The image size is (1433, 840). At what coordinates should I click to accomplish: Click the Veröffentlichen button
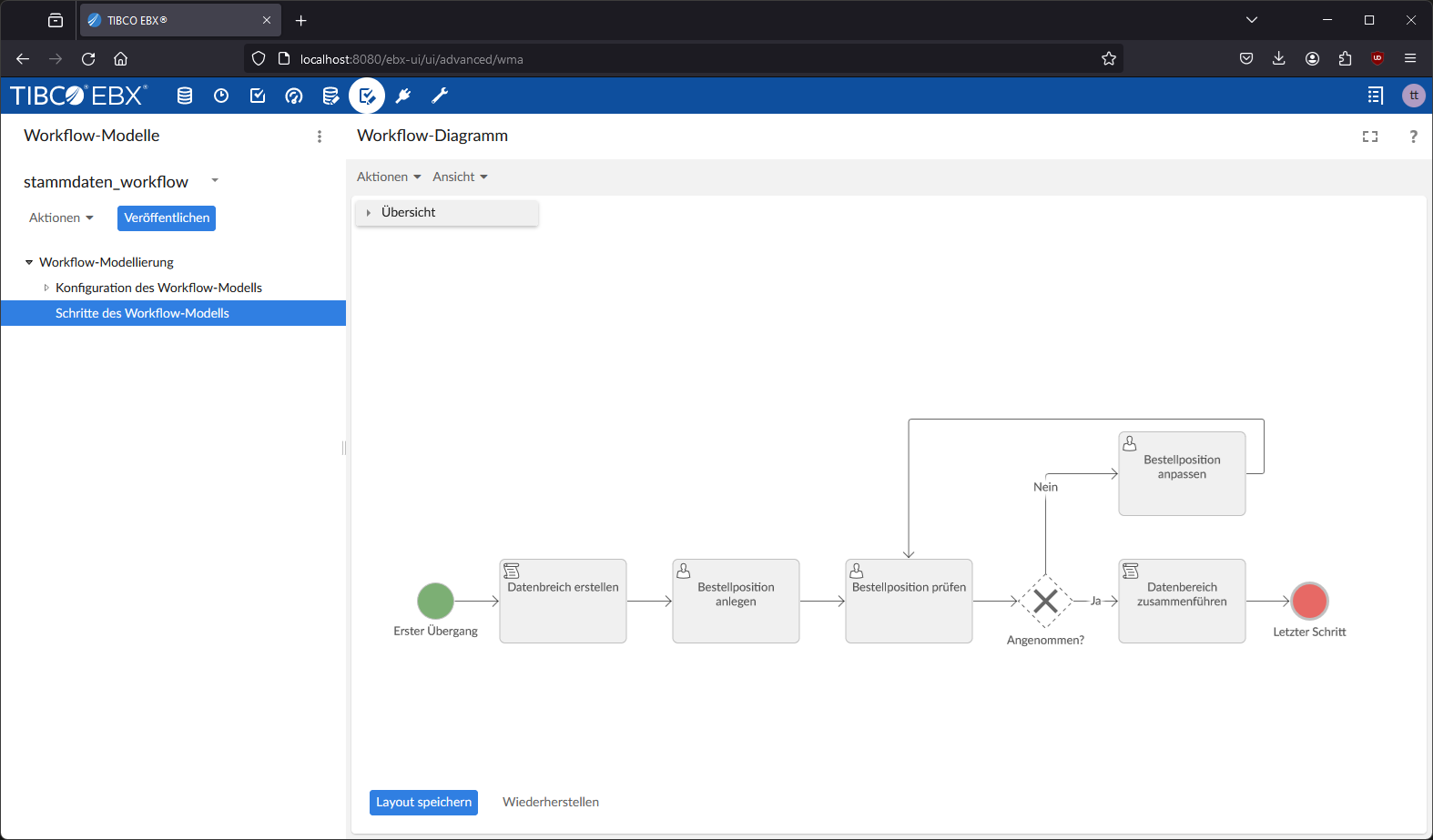click(167, 218)
